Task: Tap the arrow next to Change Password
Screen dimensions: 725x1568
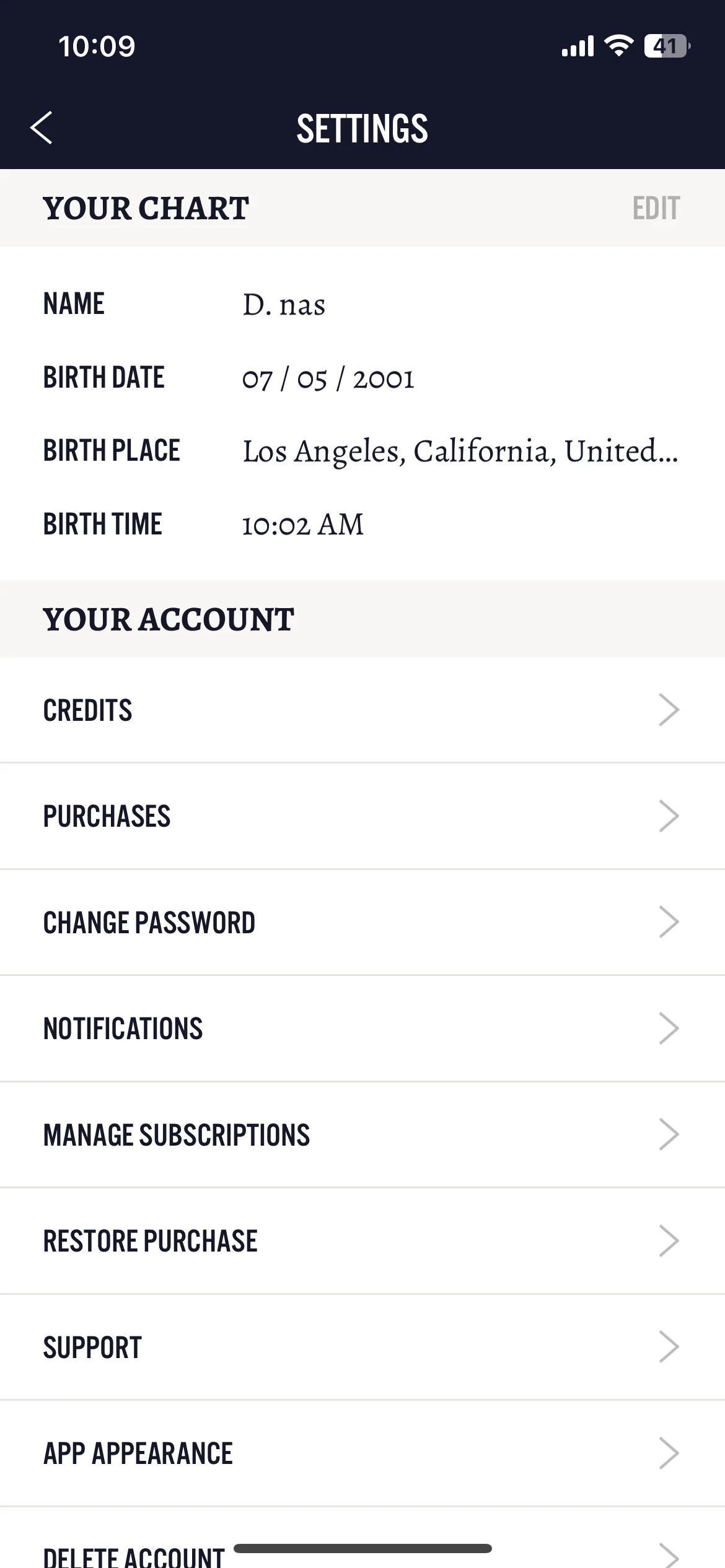Action: 669,922
